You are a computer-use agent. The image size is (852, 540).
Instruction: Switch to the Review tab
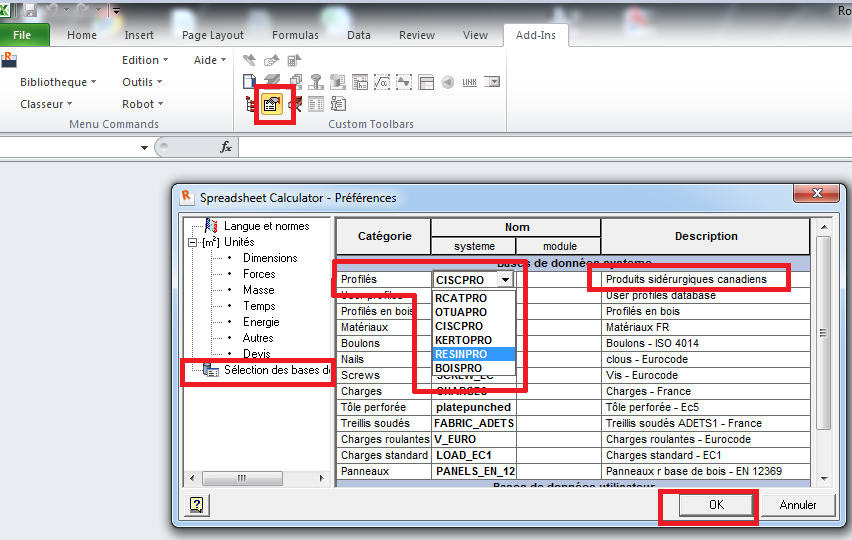(x=417, y=35)
